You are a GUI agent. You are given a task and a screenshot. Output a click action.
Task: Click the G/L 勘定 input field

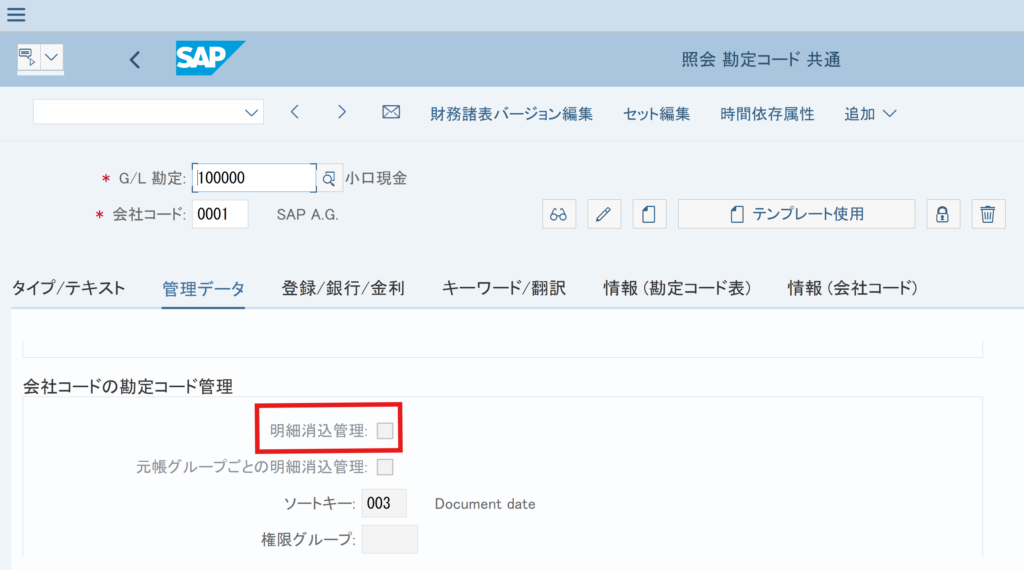(254, 178)
